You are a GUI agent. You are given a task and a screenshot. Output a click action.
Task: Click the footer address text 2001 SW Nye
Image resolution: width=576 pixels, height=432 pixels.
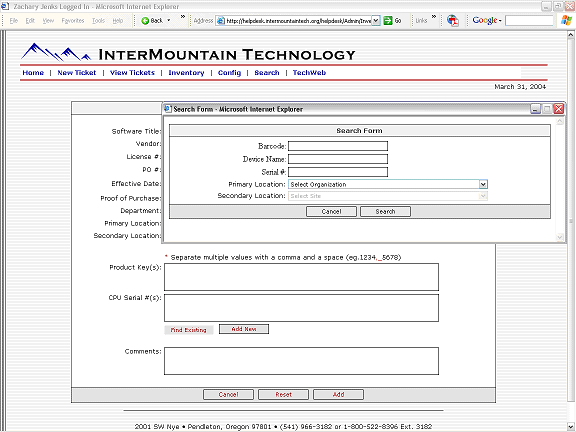tap(157, 427)
